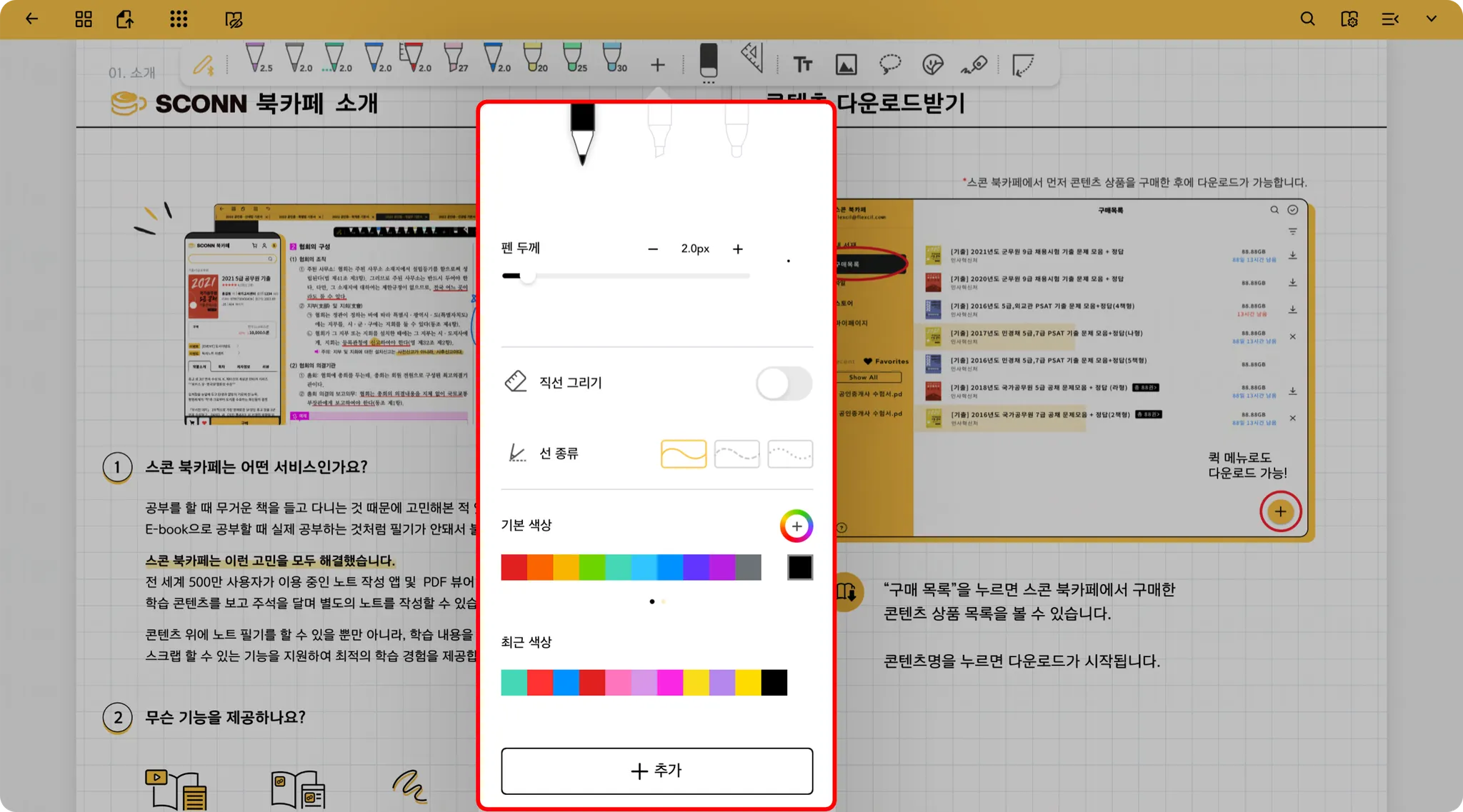This screenshot has height=812, width=1463.
Task: Add a new pen with plus icon
Action: click(x=657, y=66)
